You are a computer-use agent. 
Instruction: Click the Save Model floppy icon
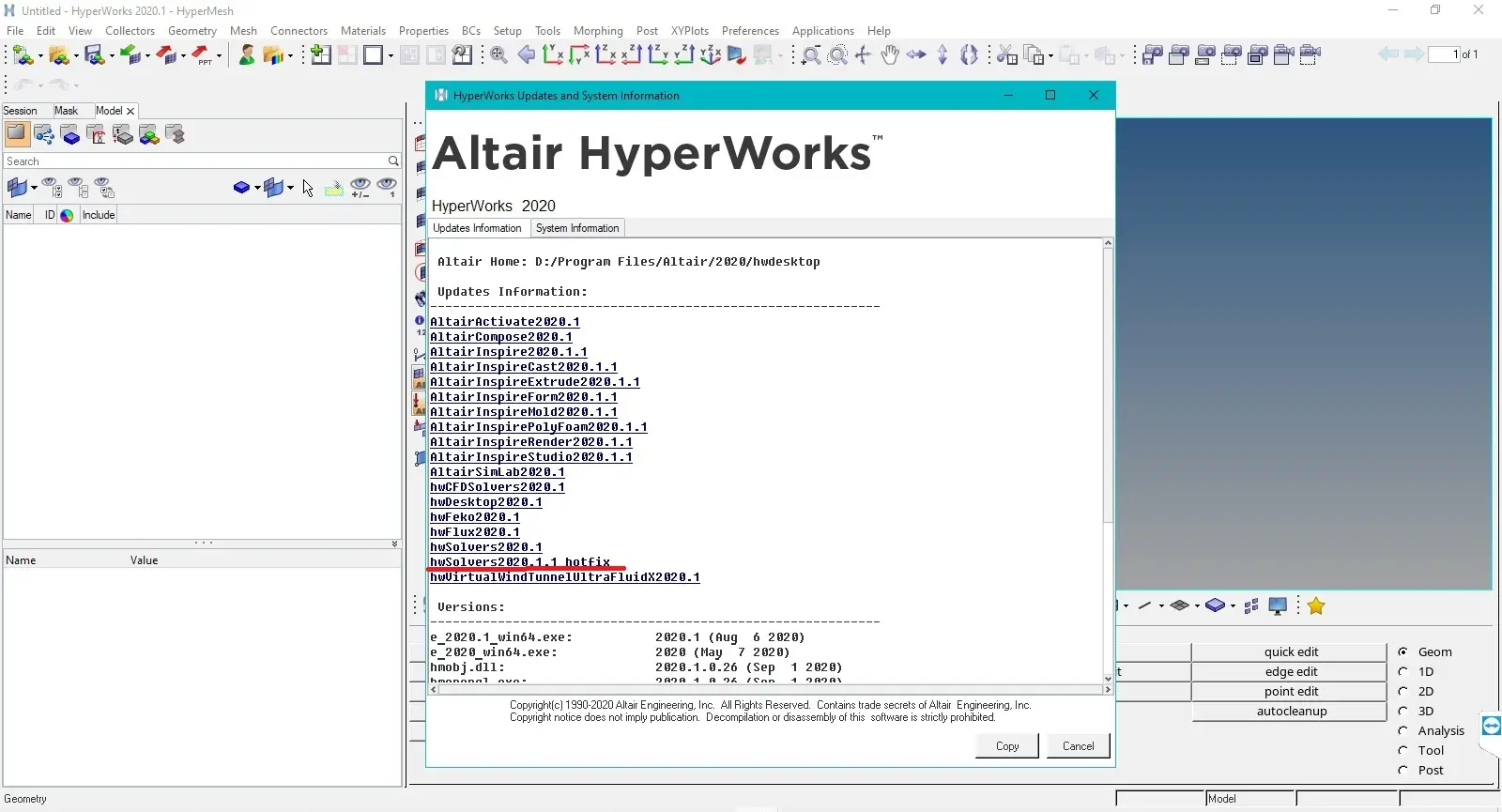pyautogui.click(x=94, y=55)
